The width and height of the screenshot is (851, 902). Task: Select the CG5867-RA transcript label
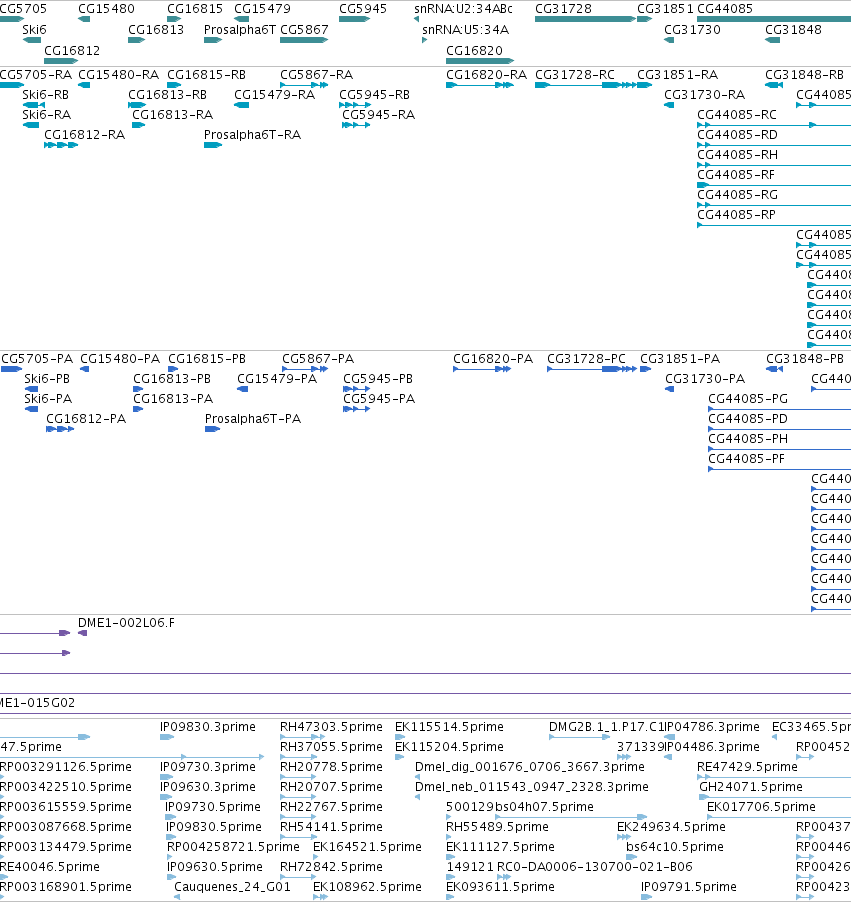(x=316, y=75)
